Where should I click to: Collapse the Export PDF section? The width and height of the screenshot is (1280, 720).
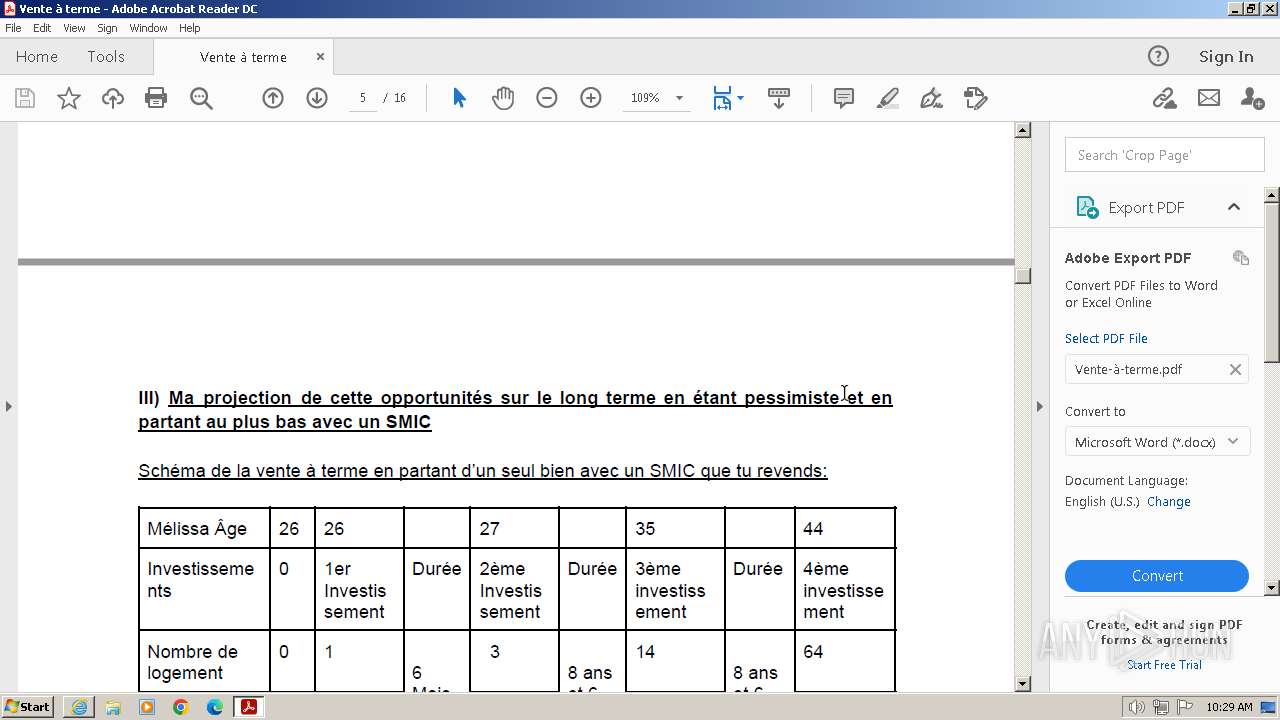[x=1234, y=207]
